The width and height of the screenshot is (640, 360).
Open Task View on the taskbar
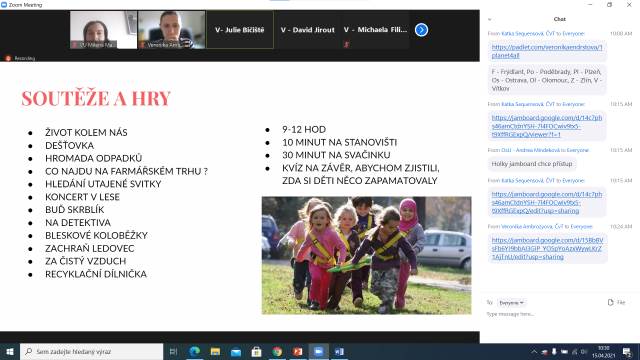point(173,351)
